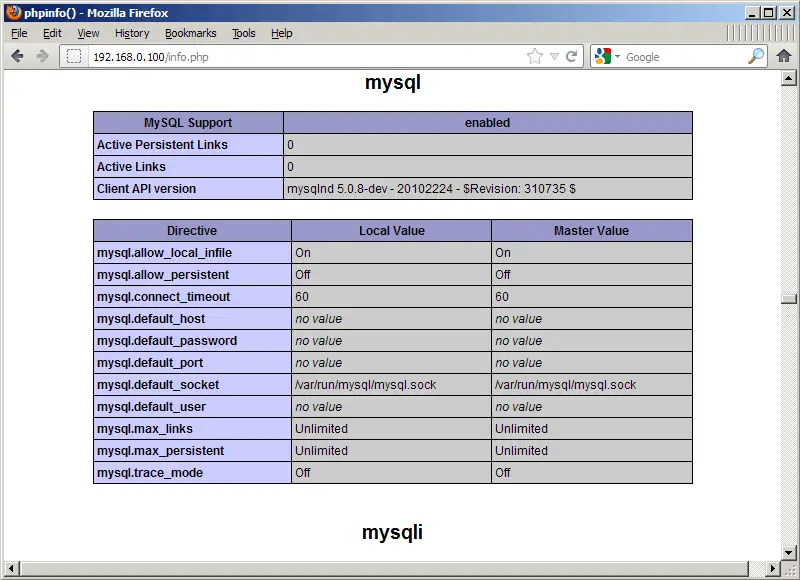Click the "Active Persistent Links" label
Screen dimensions: 800x580
(162, 145)
